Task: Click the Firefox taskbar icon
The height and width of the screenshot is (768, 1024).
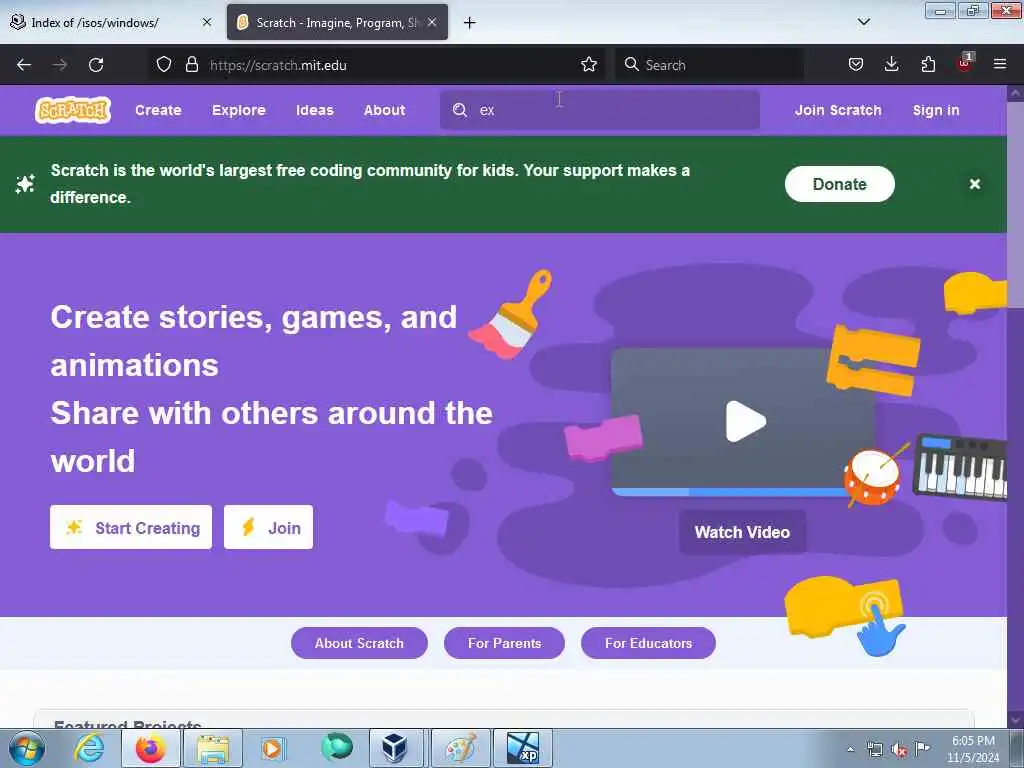Action: point(151,749)
